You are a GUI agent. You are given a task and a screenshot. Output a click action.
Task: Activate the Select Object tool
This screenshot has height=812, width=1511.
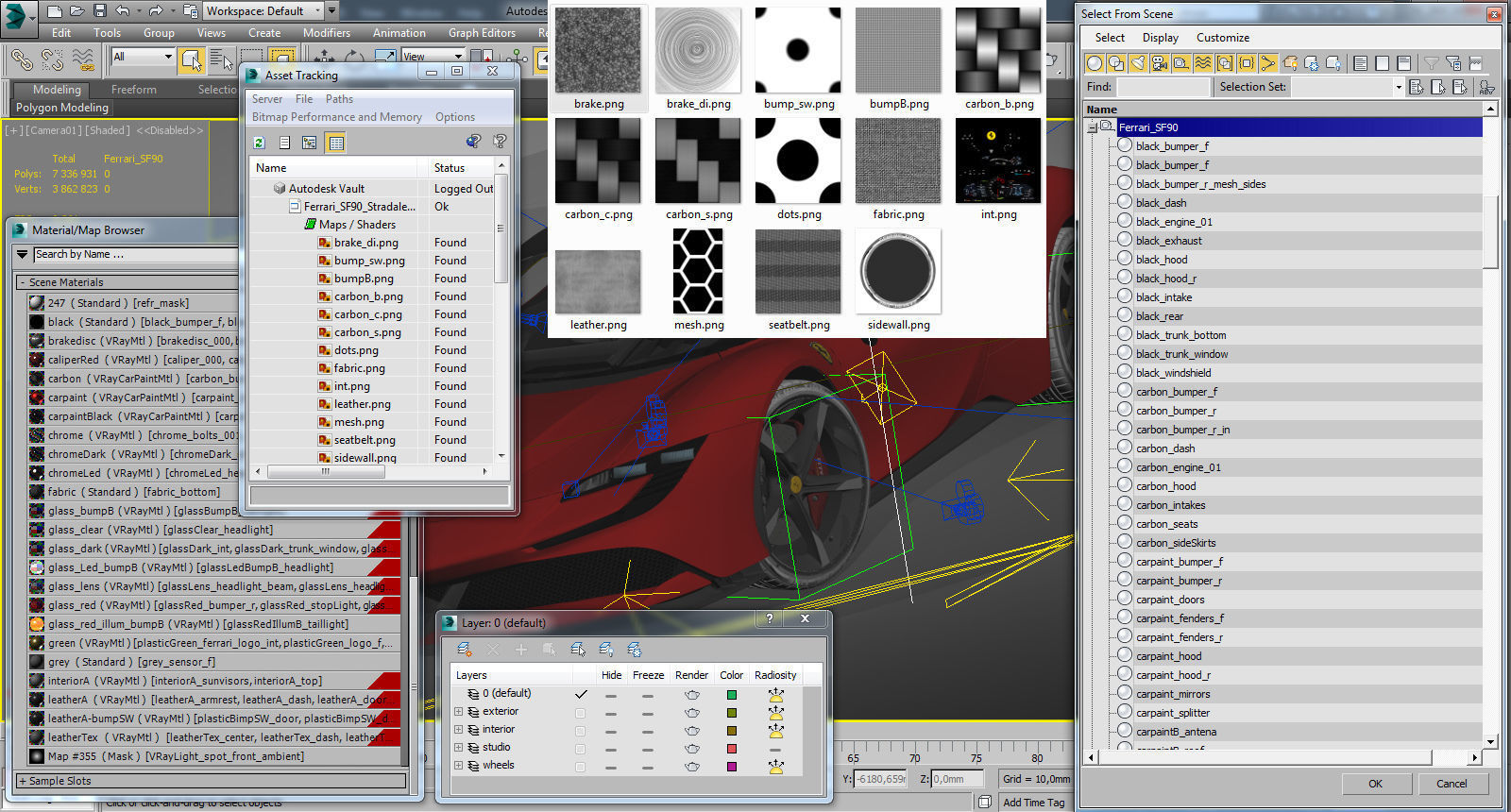tap(192, 60)
